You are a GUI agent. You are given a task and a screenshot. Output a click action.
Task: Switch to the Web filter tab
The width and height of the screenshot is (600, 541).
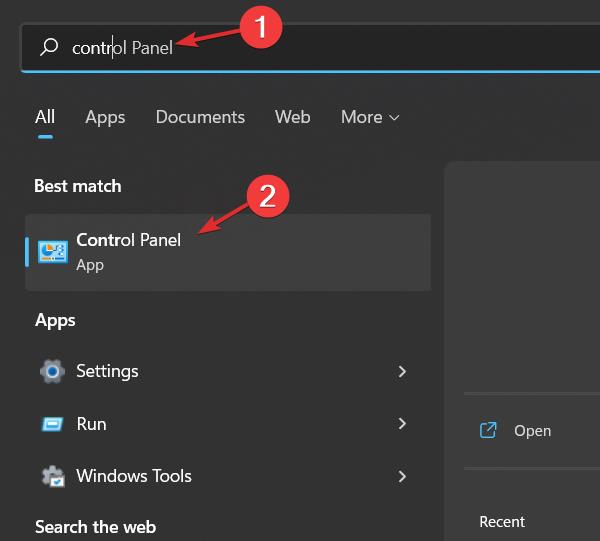292,117
